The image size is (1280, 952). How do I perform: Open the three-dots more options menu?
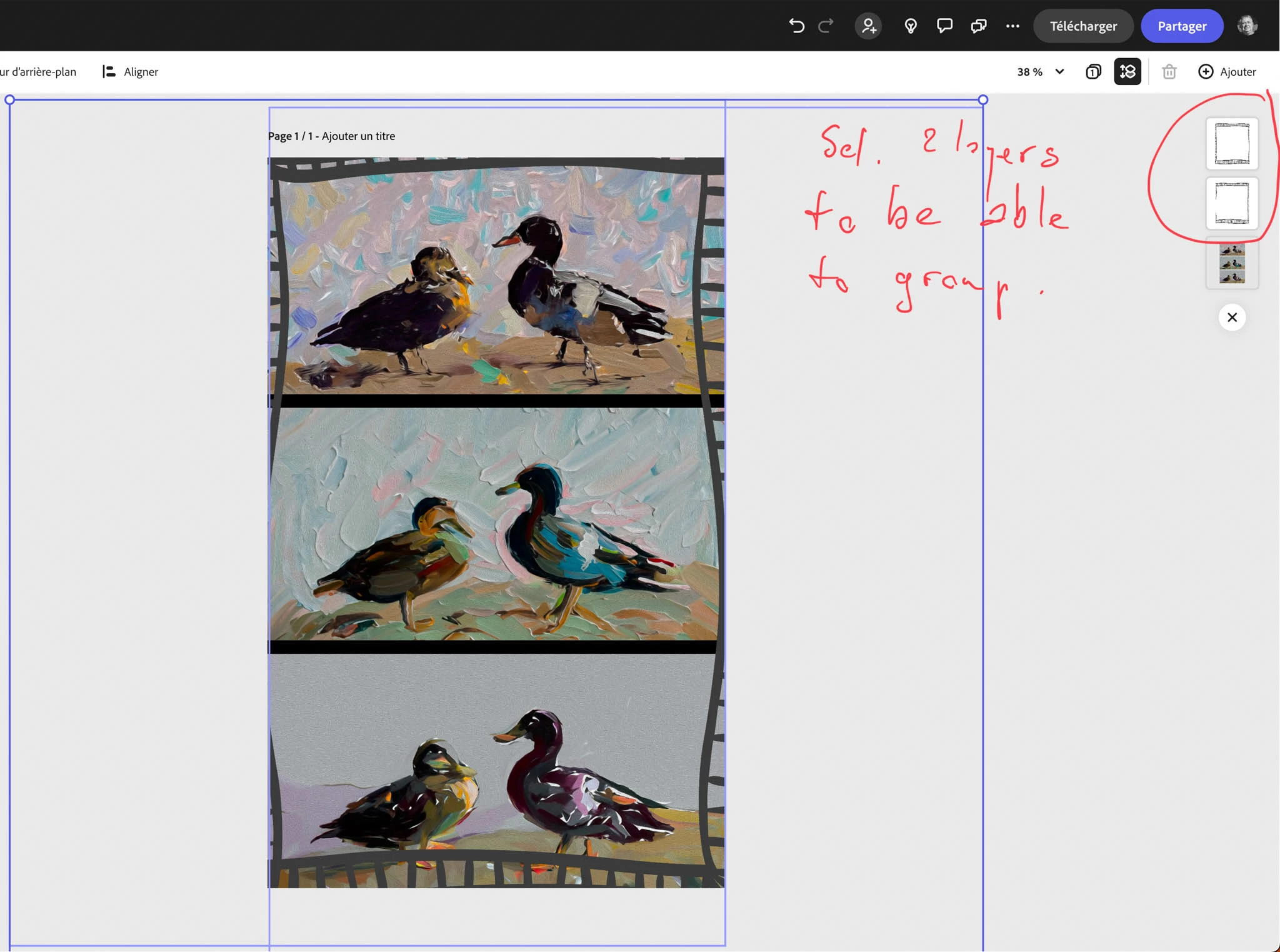pyautogui.click(x=1012, y=26)
